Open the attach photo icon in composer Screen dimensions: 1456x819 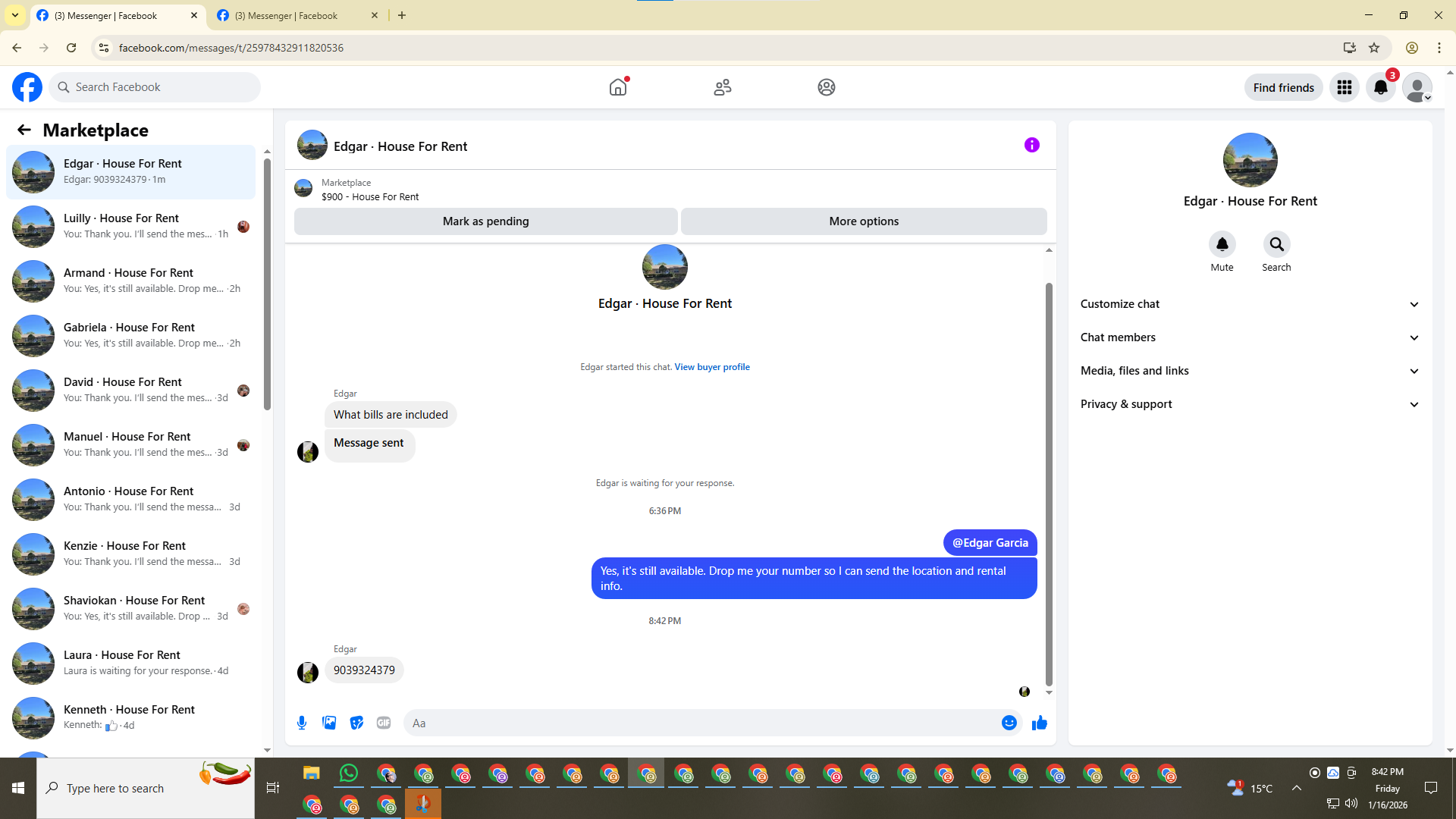point(329,723)
